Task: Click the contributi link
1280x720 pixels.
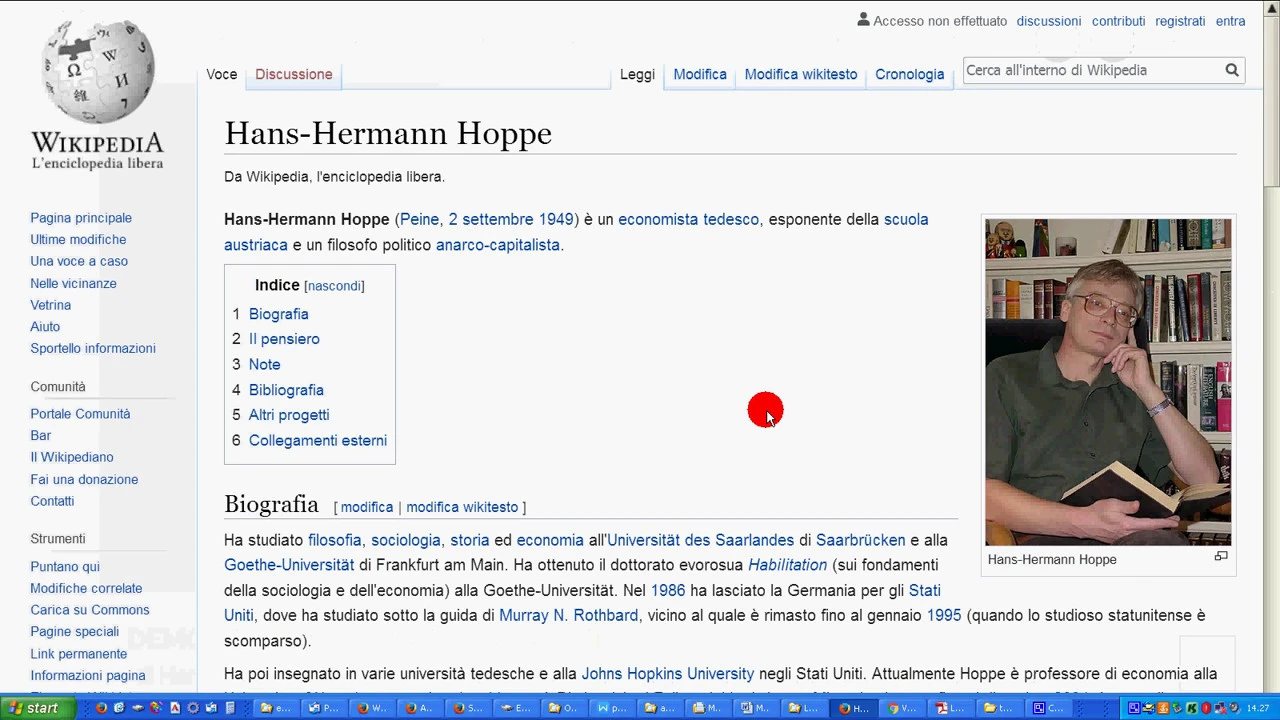Action: [x=1118, y=21]
